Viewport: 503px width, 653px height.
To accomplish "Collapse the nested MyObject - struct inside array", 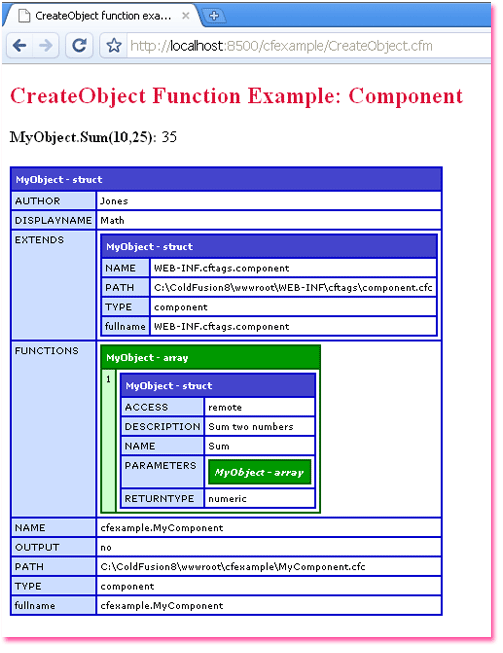I will 218,386.
